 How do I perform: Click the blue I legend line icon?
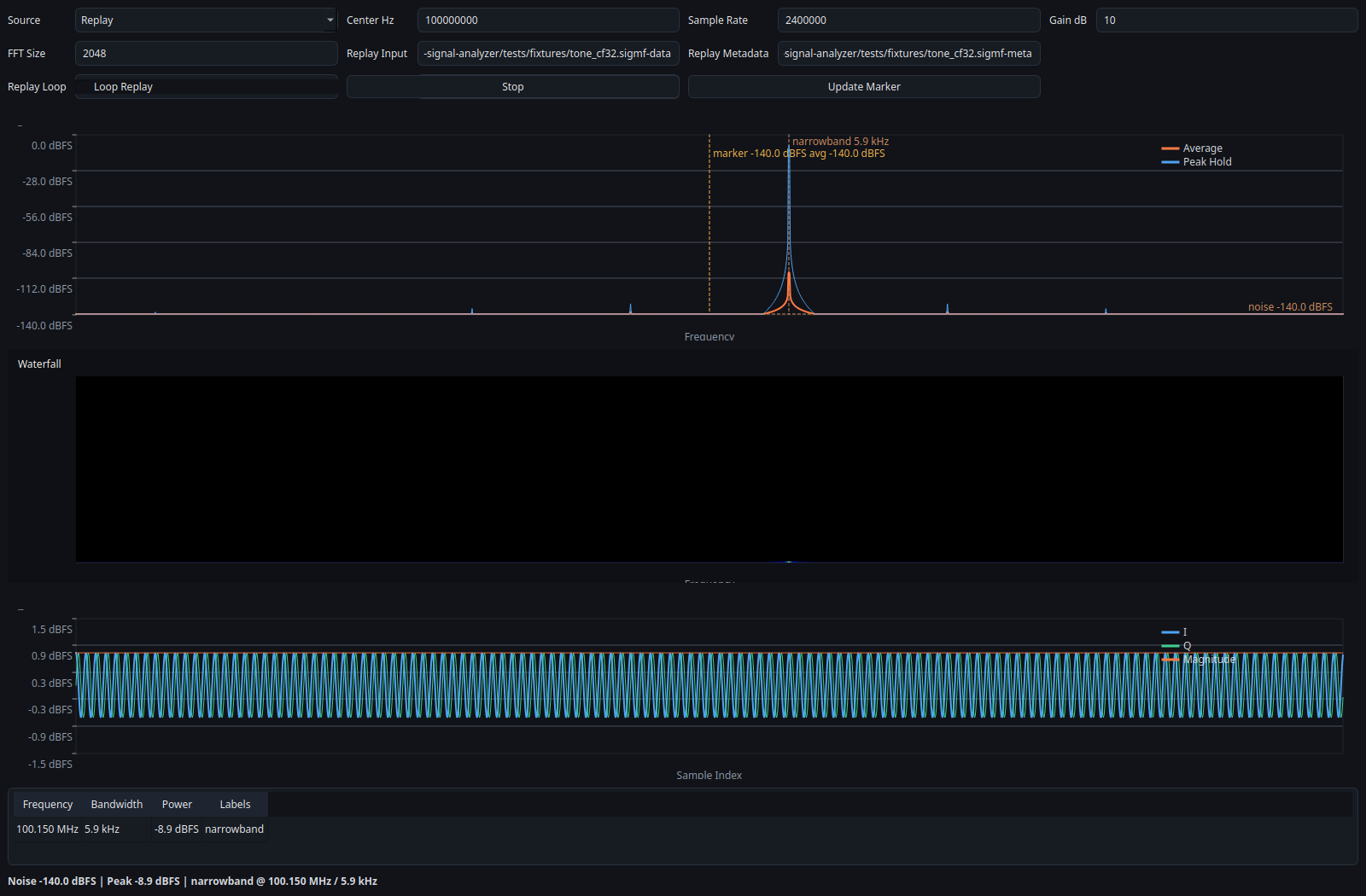pyautogui.click(x=1170, y=632)
